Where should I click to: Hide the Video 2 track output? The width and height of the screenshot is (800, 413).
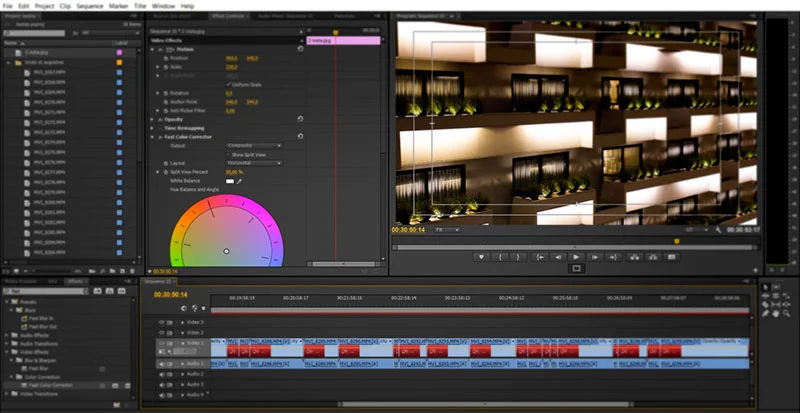162,332
